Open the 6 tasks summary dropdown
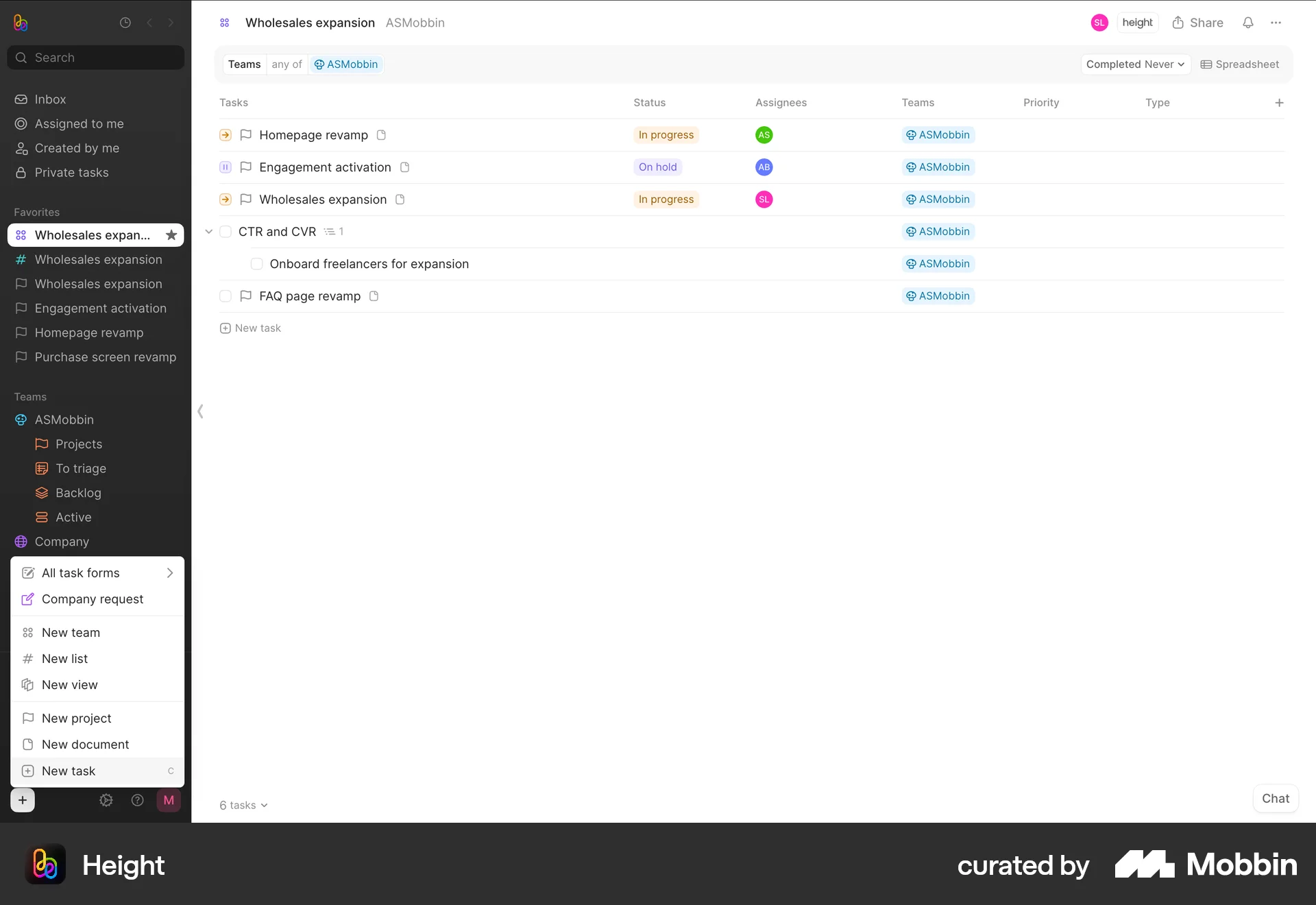 tap(242, 805)
